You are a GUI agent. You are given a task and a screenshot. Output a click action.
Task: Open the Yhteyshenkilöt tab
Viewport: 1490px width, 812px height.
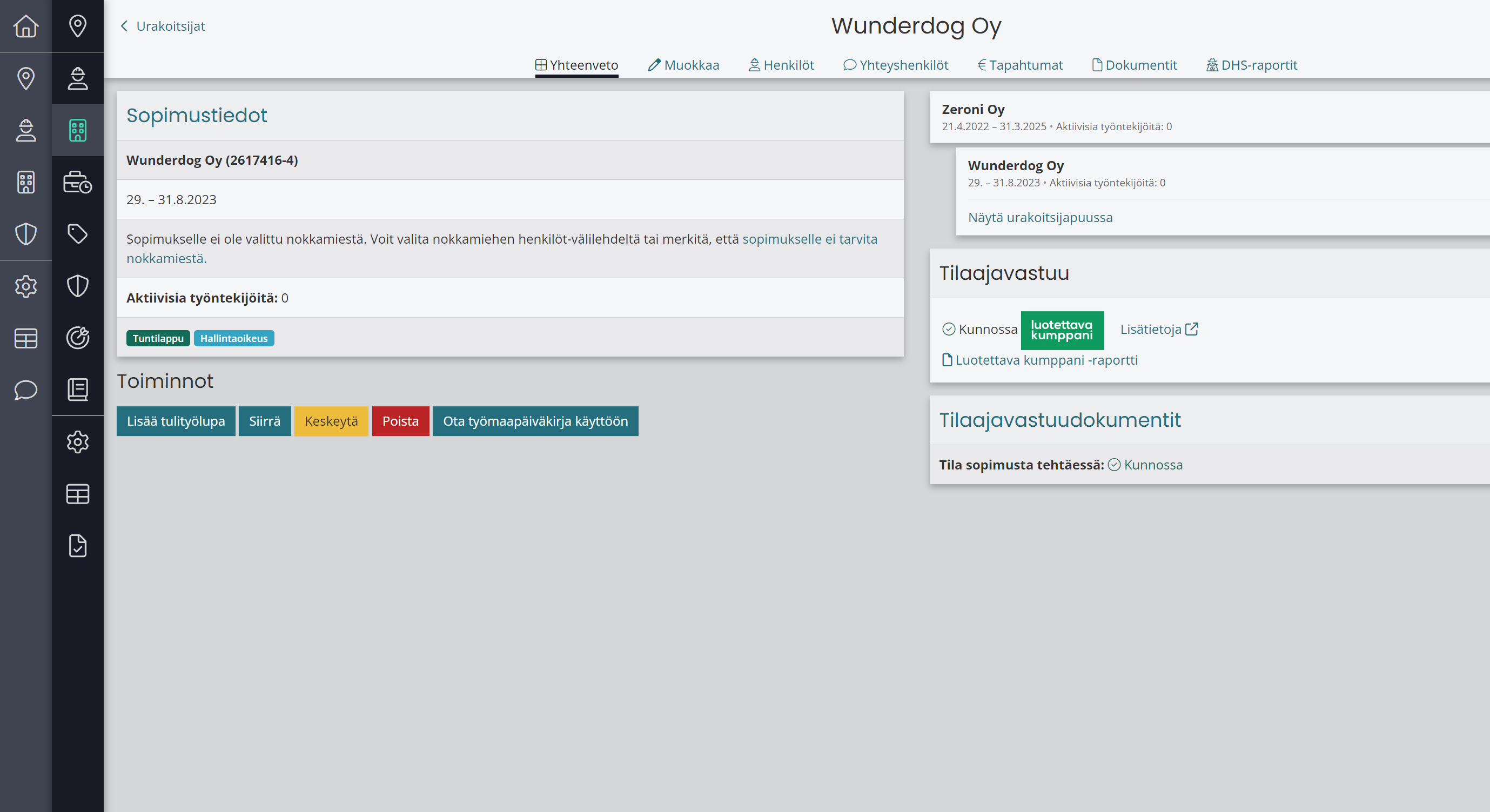(x=896, y=65)
